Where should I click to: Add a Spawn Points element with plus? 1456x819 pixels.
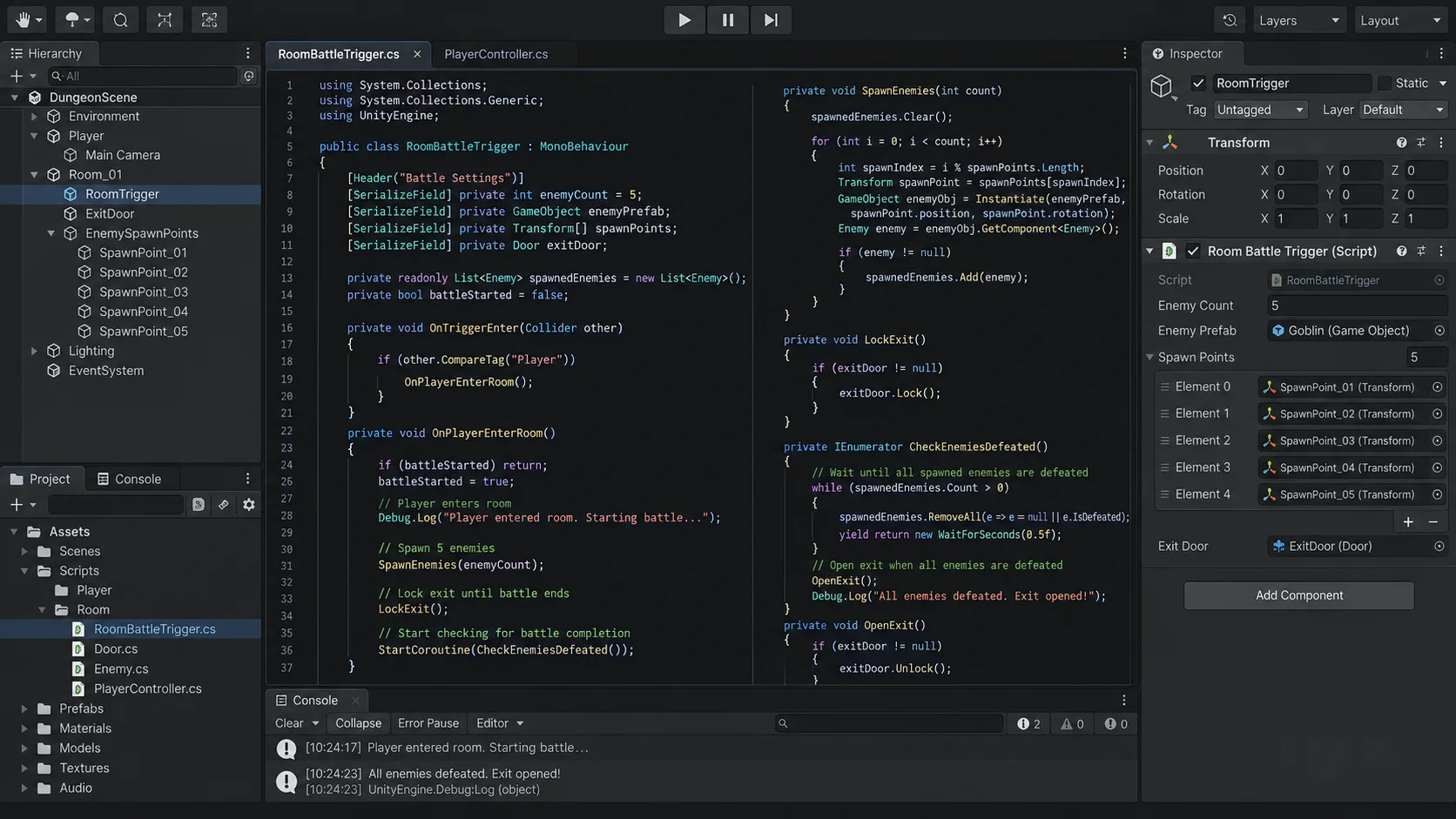[1408, 522]
